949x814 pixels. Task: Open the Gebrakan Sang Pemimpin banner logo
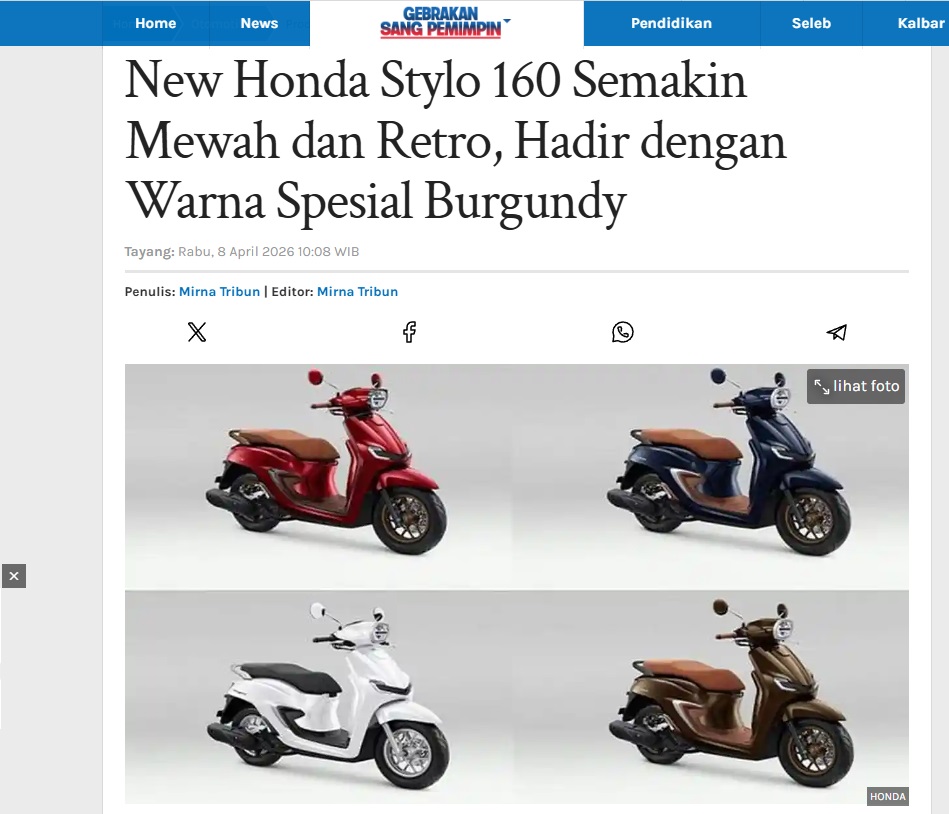[x=441, y=23]
